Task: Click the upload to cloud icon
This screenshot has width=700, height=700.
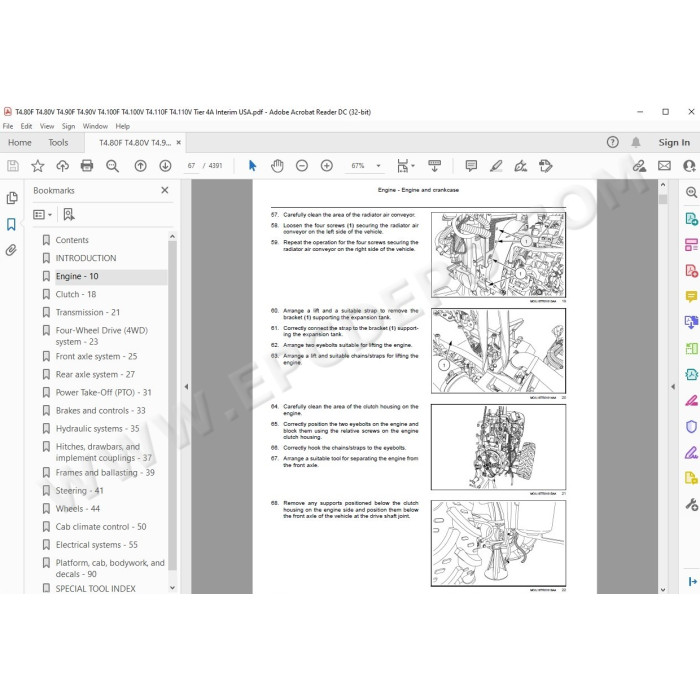Action: coord(62,166)
